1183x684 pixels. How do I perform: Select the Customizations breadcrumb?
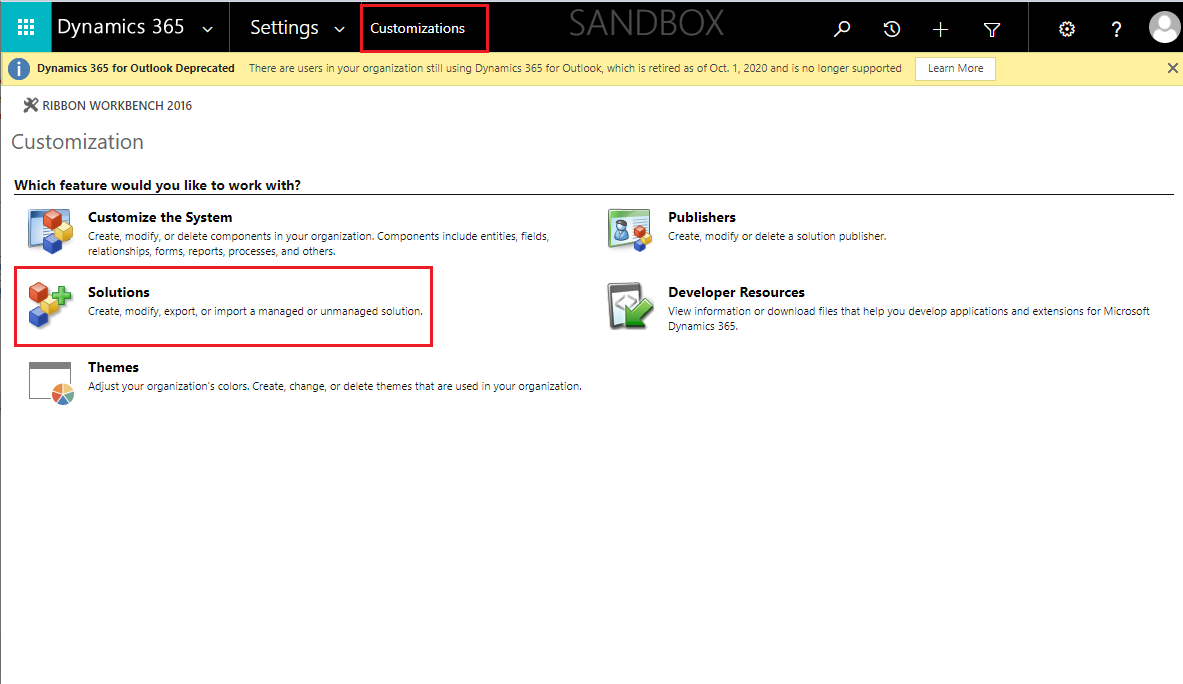417,29
